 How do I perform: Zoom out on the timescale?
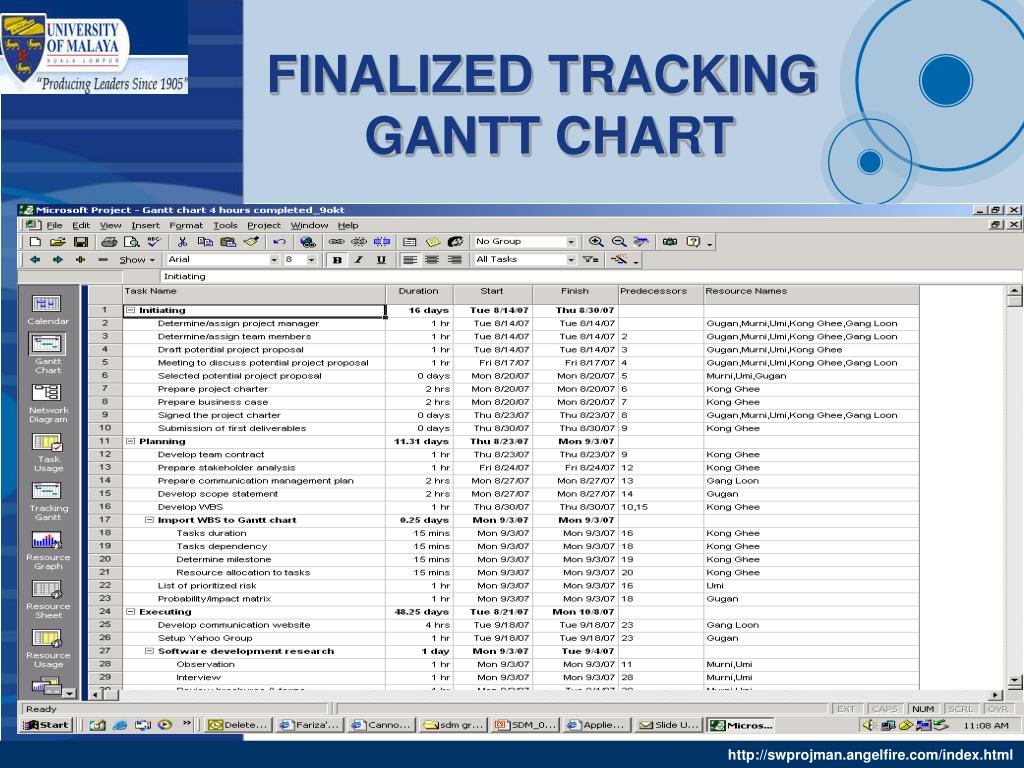pos(618,242)
